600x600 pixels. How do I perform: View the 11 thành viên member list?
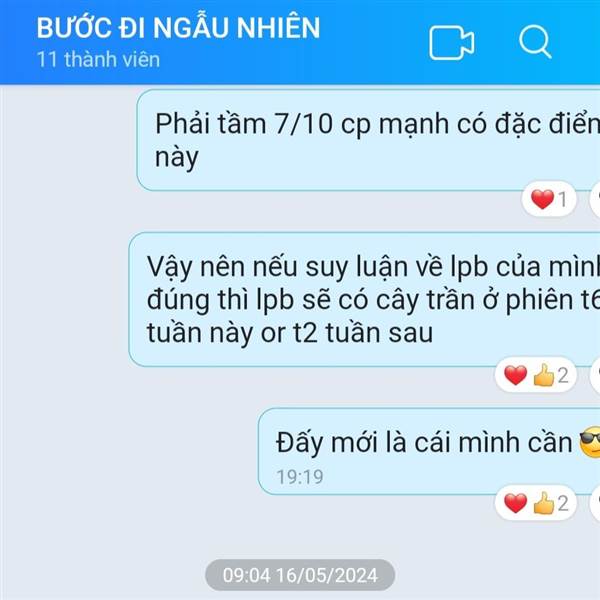tap(98, 60)
